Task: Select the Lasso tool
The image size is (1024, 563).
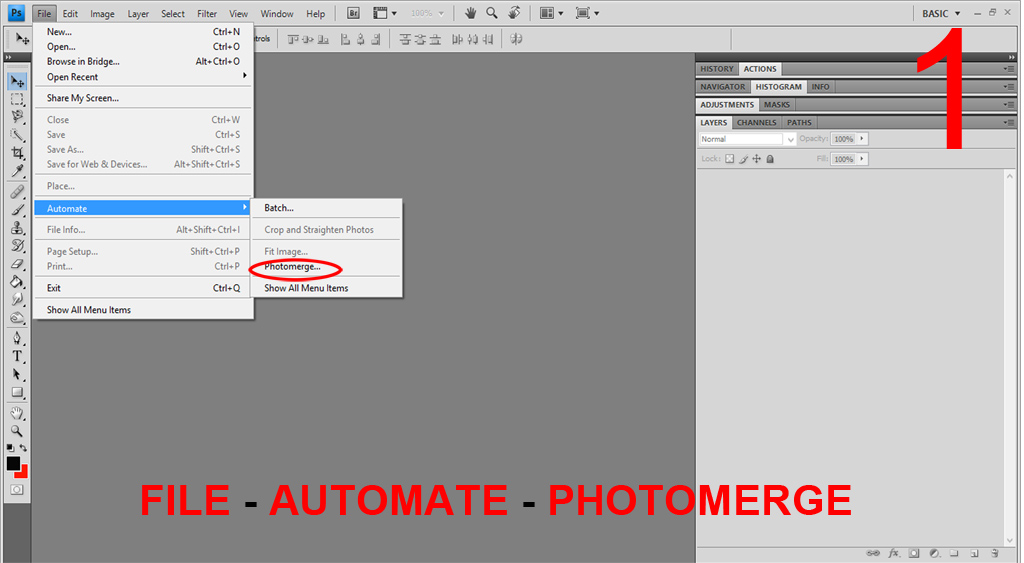Action: coord(17,117)
